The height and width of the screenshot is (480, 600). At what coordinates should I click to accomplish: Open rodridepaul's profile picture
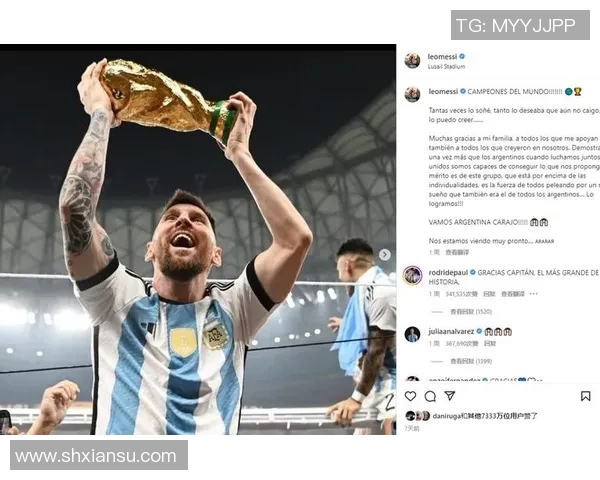click(412, 275)
